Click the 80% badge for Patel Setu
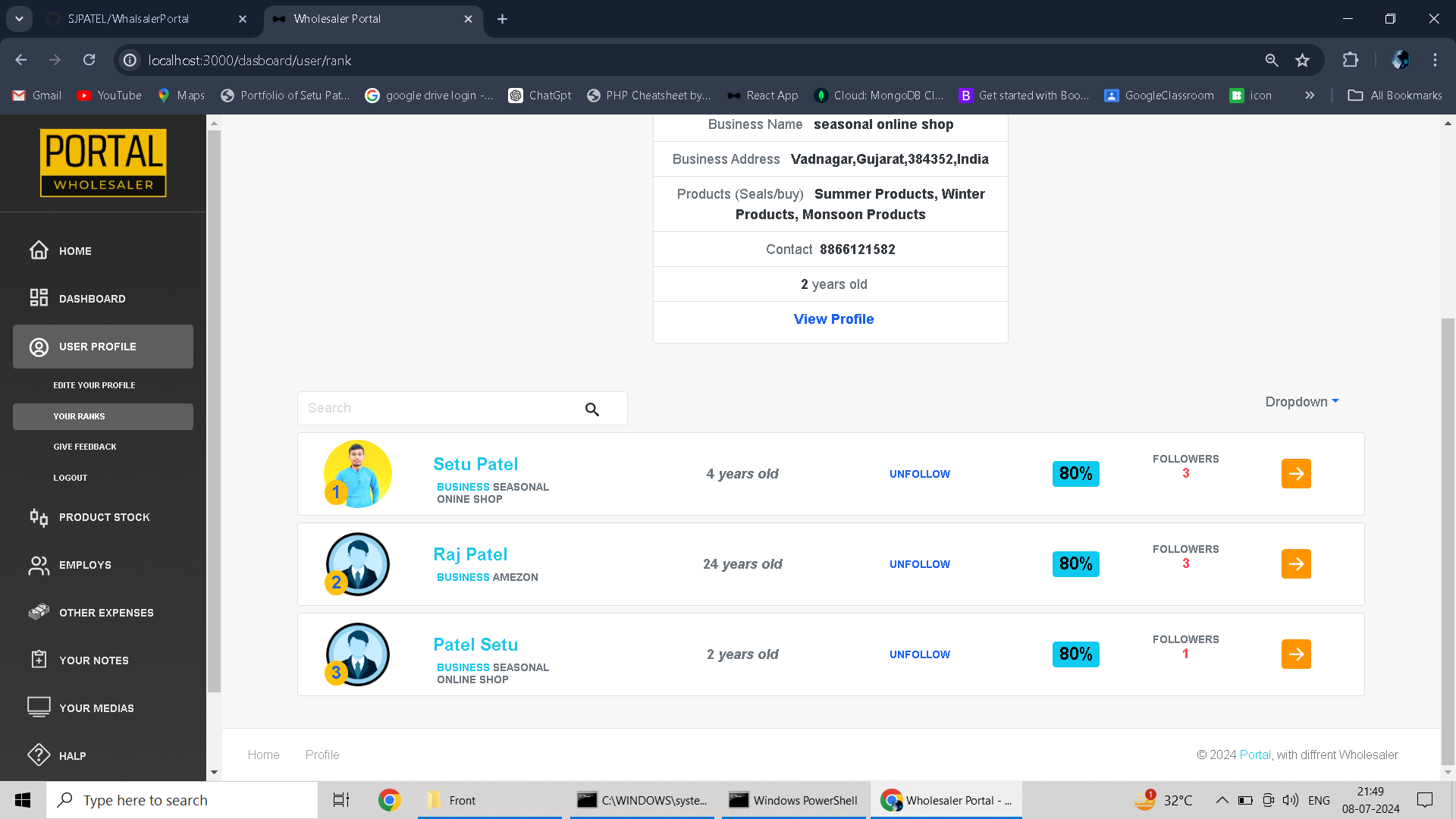 coord(1075,654)
